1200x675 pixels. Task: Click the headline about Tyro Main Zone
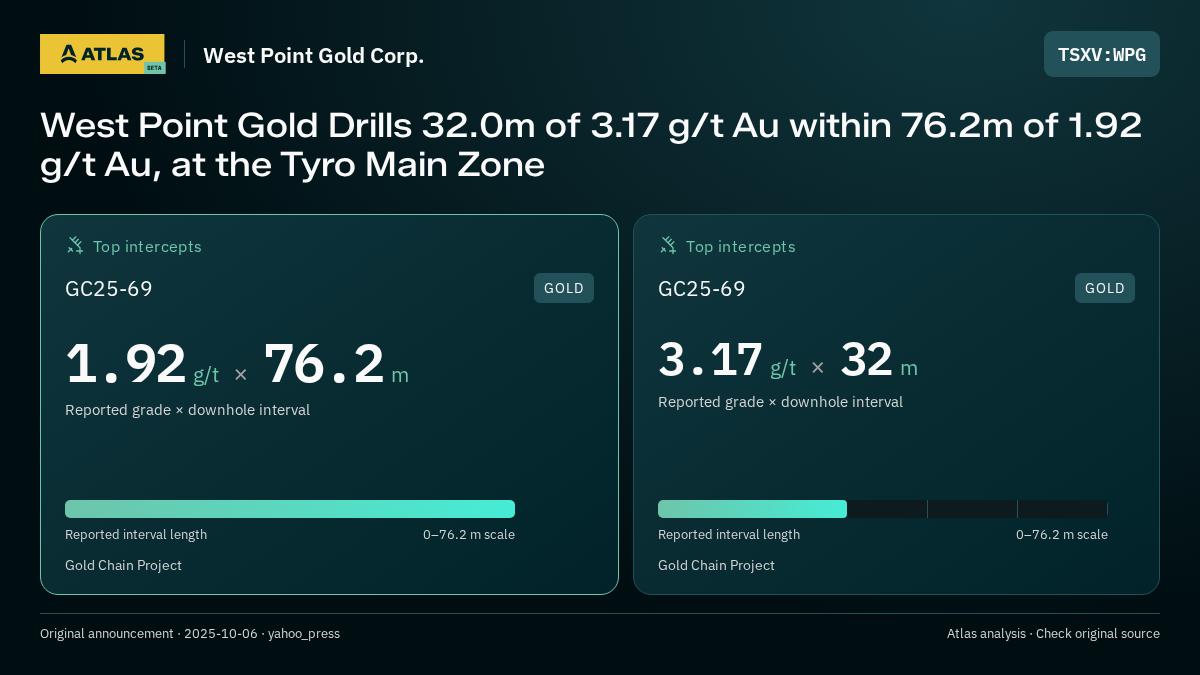coord(591,144)
